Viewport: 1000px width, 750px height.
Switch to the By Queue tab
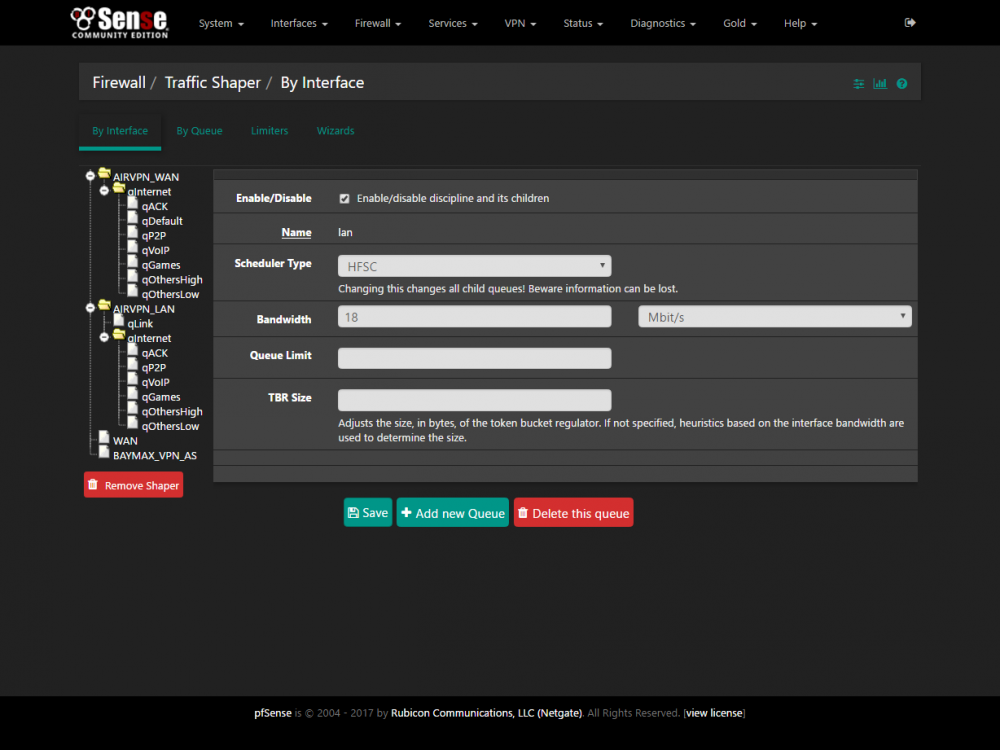point(199,131)
